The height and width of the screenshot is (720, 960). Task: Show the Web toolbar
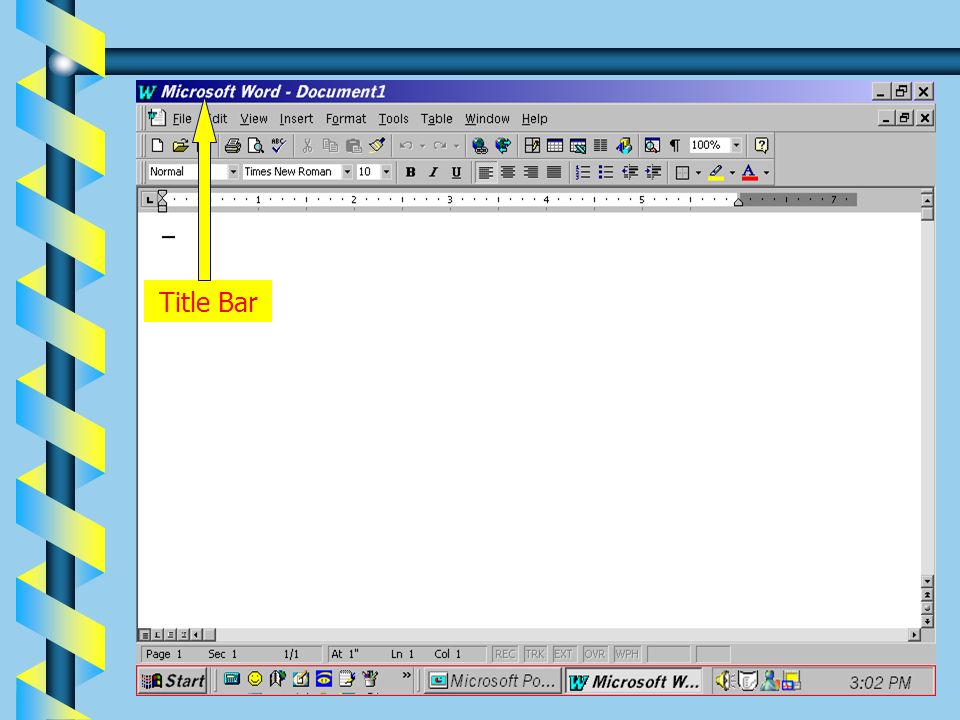503,146
